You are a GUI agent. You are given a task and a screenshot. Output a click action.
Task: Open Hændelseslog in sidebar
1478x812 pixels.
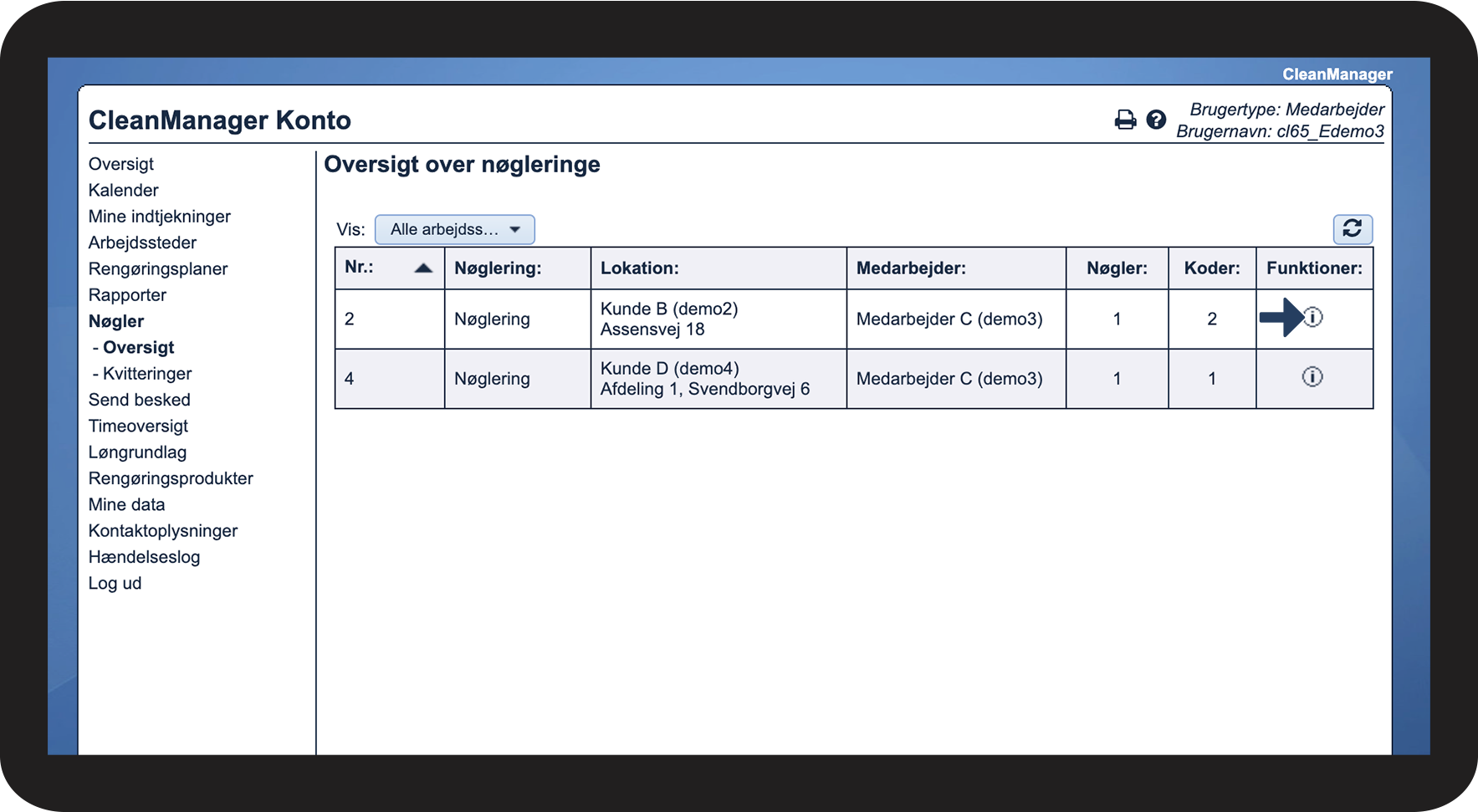pyautogui.click(x=144, y=557)
